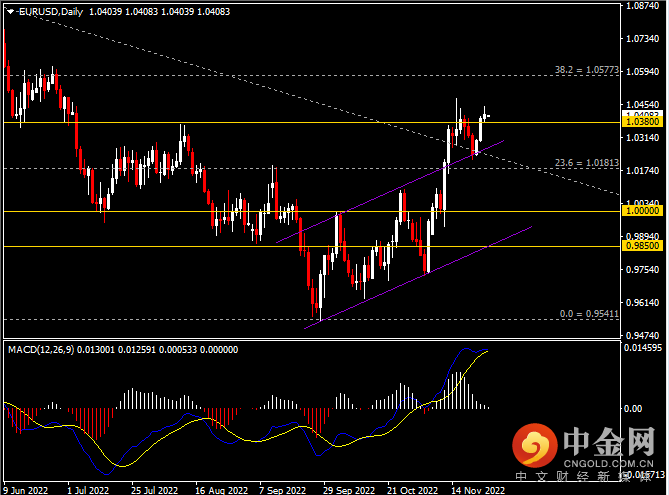
Task: Click the 29 Sep 2022 date label
Action: tap(350, 490)
